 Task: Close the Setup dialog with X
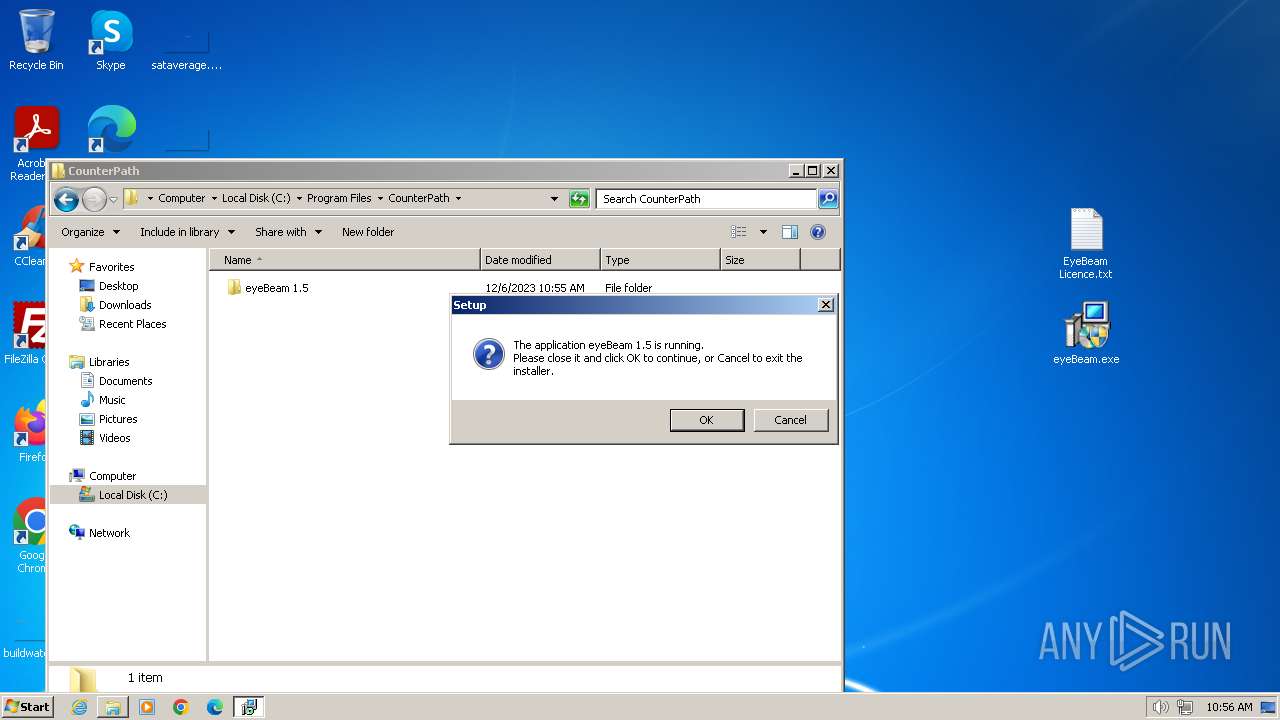(x=825, y=305)
